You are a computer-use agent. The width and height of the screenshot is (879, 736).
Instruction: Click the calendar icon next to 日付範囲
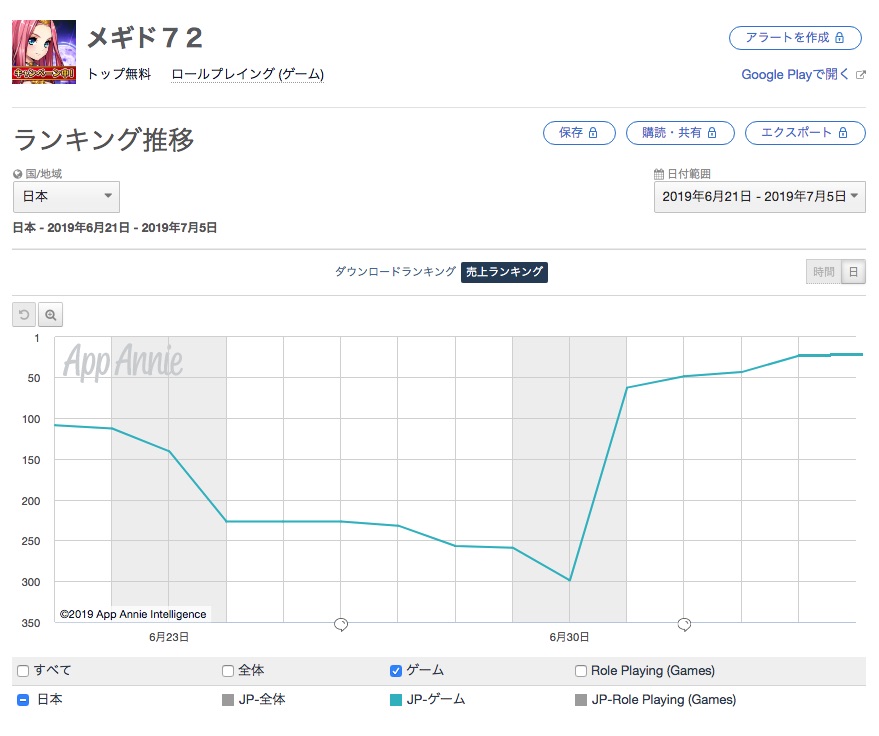[x=659, y=174]
